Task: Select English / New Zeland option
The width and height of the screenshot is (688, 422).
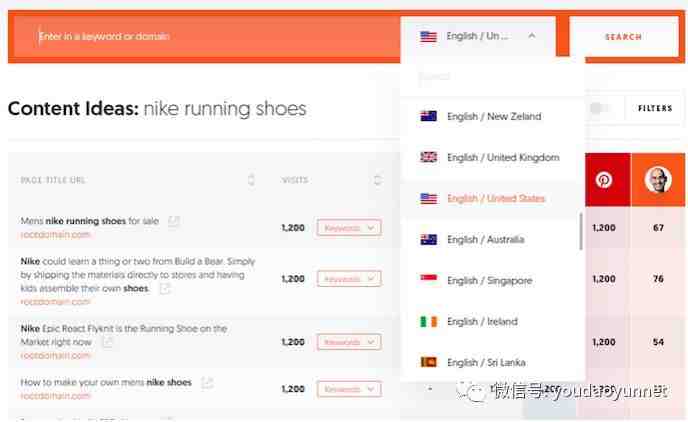Action: (492, 116)
